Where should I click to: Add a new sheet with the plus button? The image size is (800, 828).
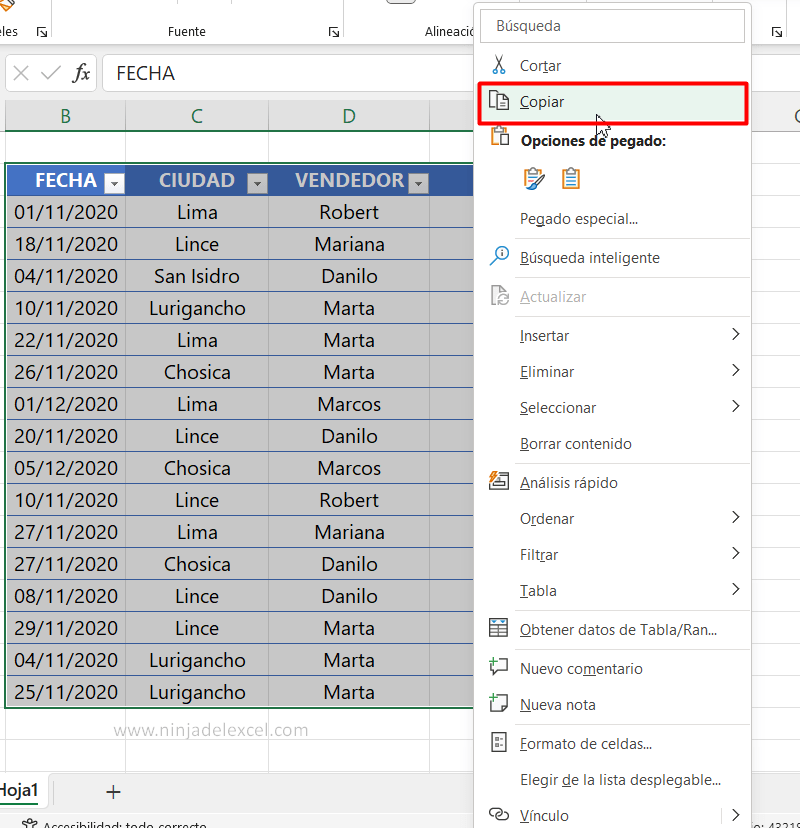pos(113,791)
